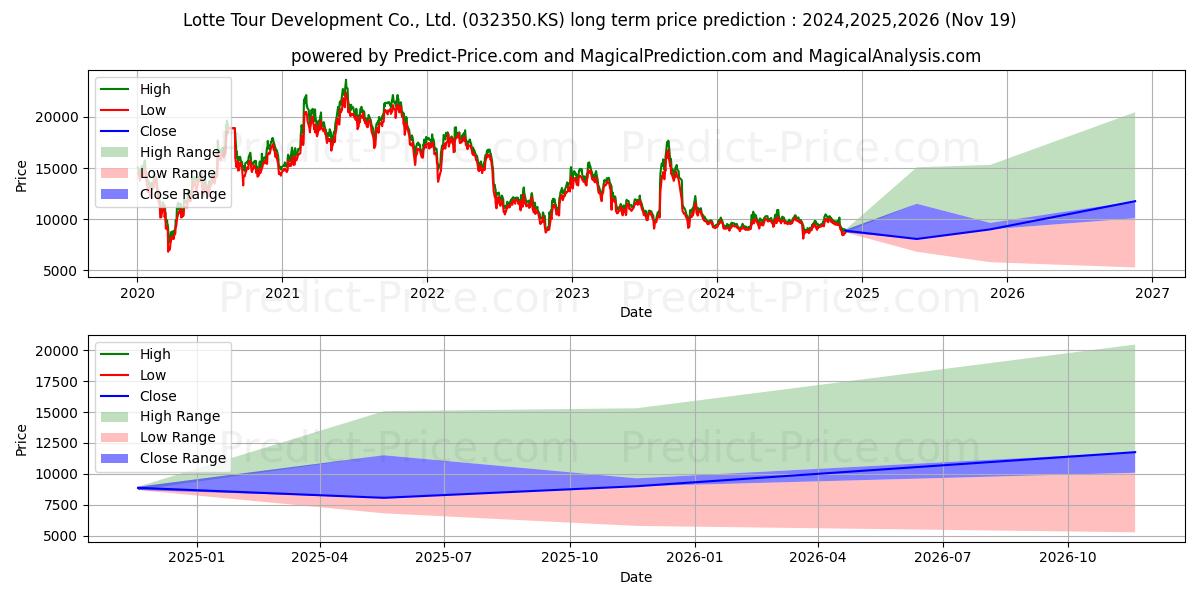
Task: Click the 2020 x-axis tick label
Action: point(137,293)
